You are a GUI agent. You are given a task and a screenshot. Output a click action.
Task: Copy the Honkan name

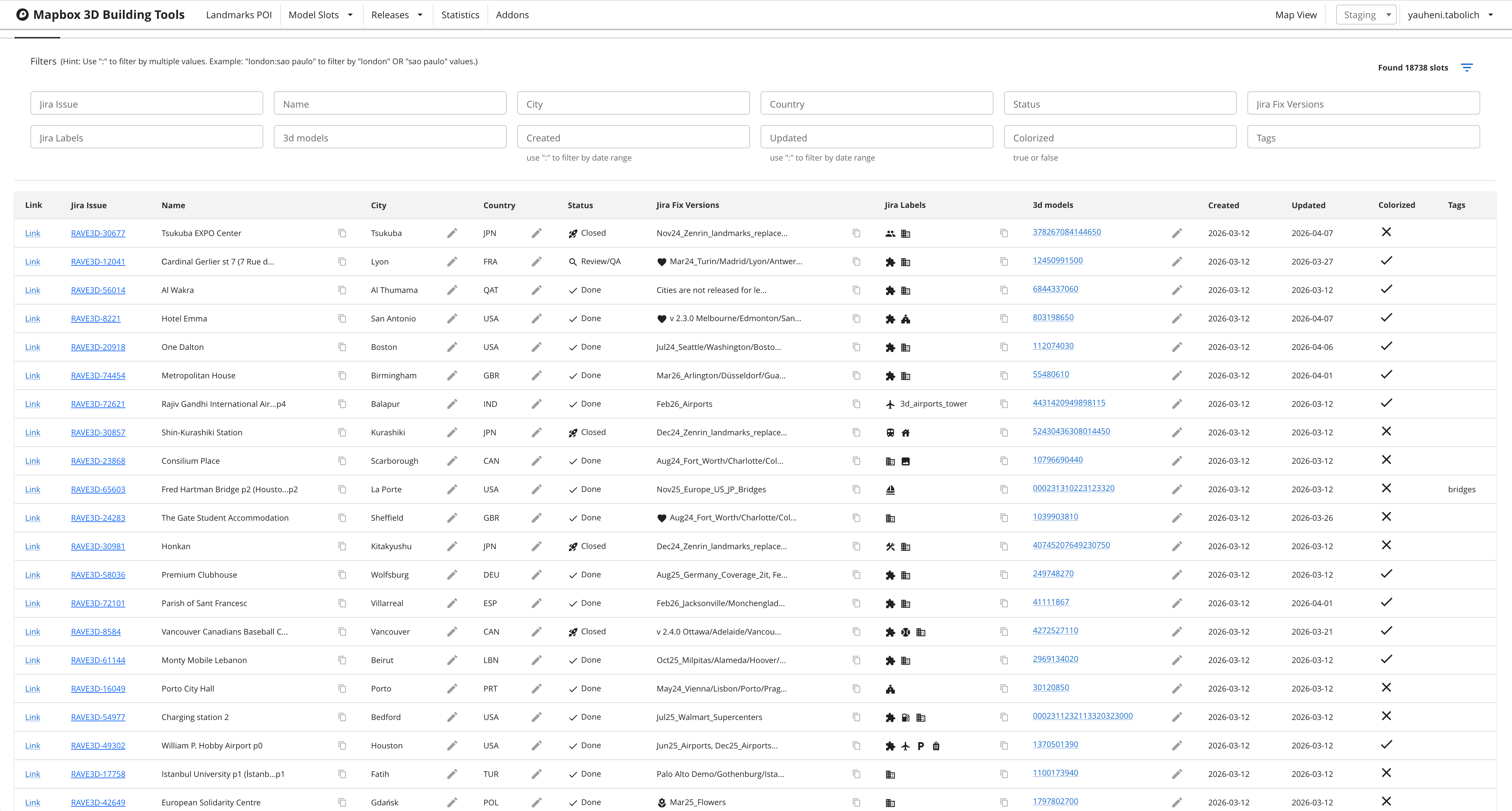pyautogui.click(x=342, y=546)
